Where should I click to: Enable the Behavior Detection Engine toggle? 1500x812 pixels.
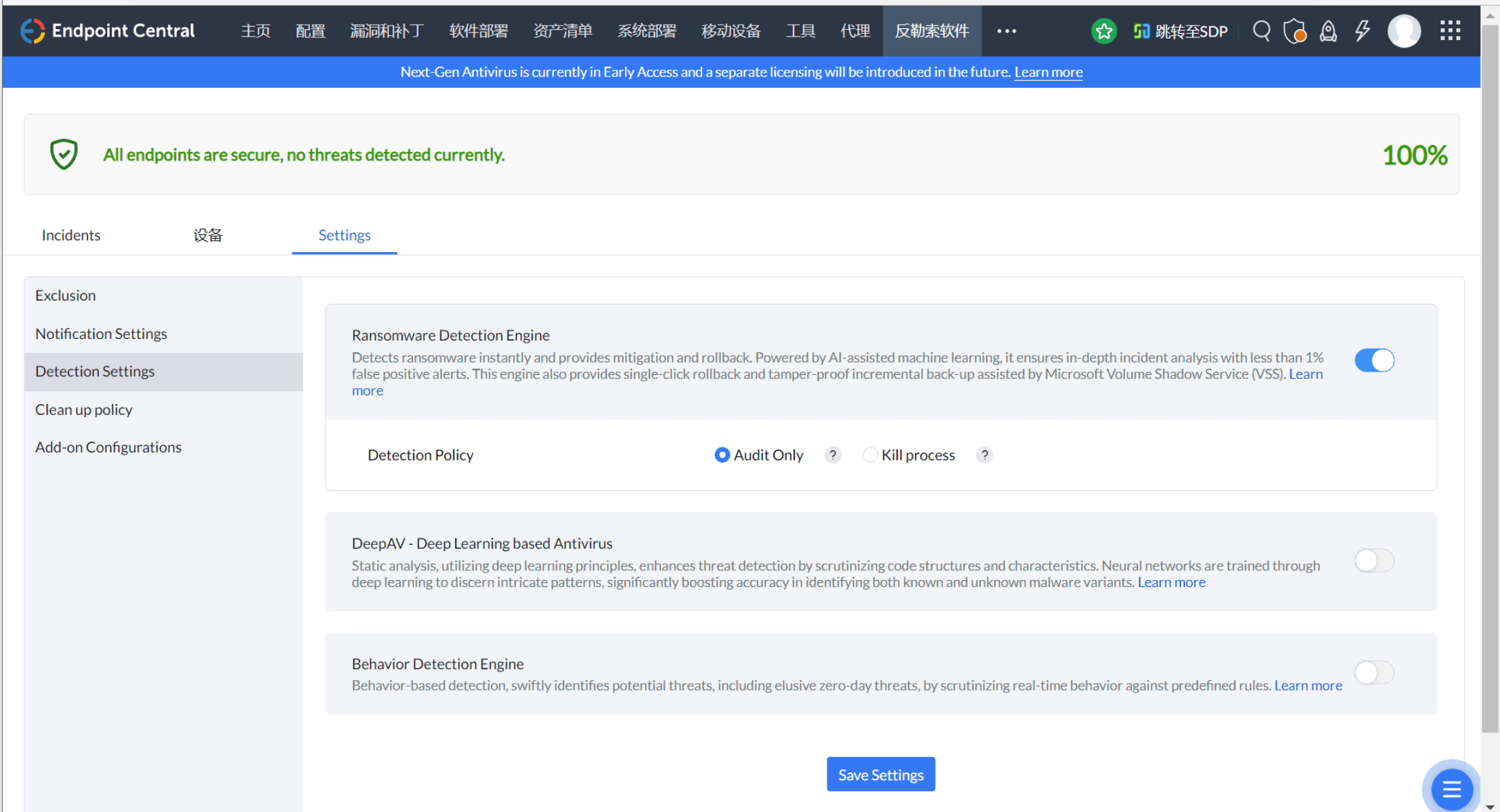(1374, 673)
